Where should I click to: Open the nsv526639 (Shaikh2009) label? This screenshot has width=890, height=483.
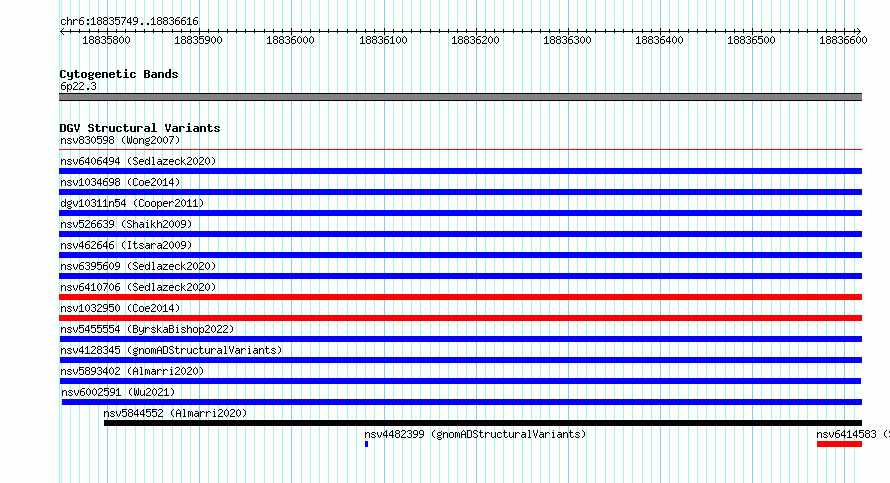[126, 224]
